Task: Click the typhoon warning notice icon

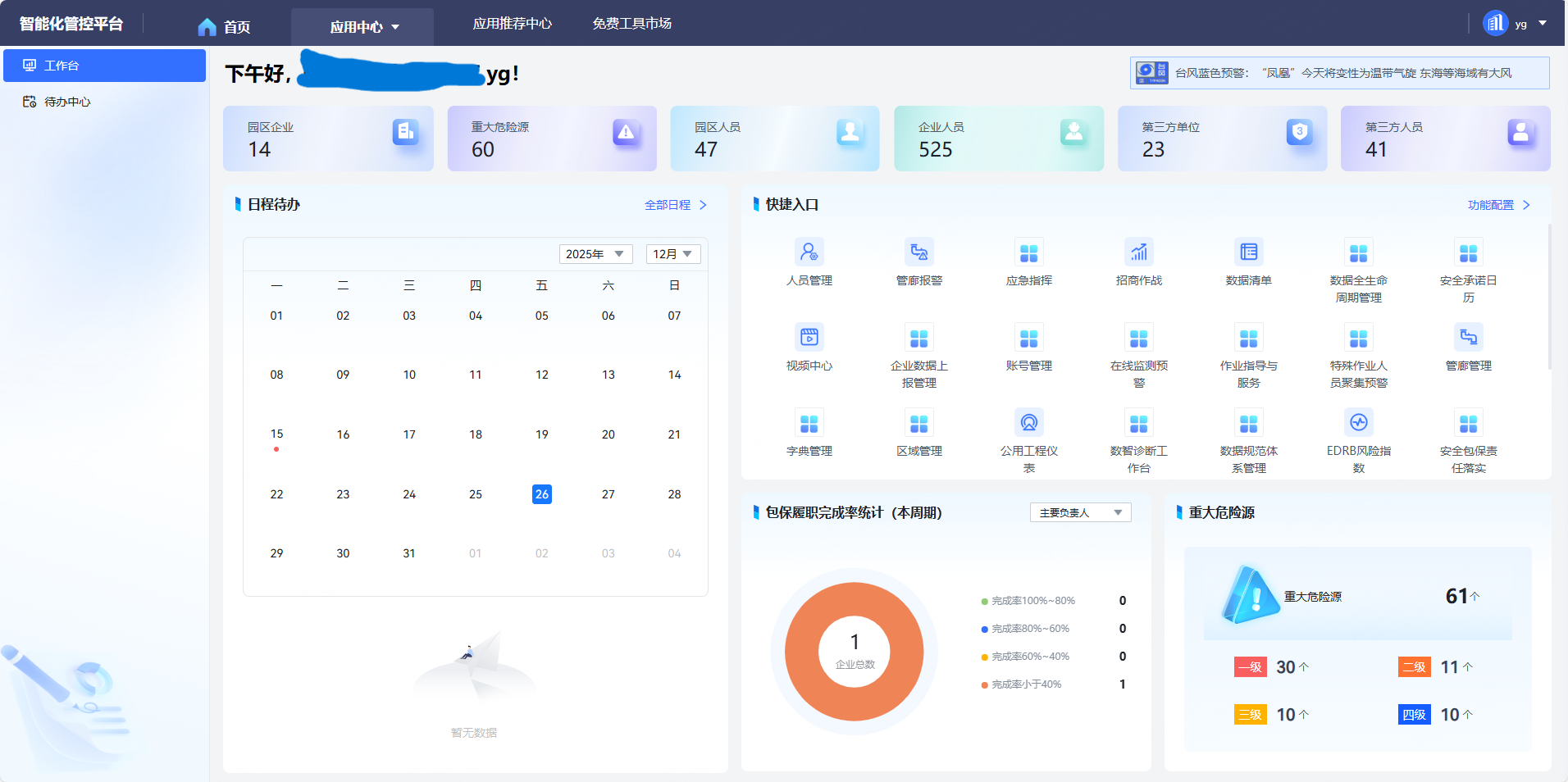Action: 1151,73
